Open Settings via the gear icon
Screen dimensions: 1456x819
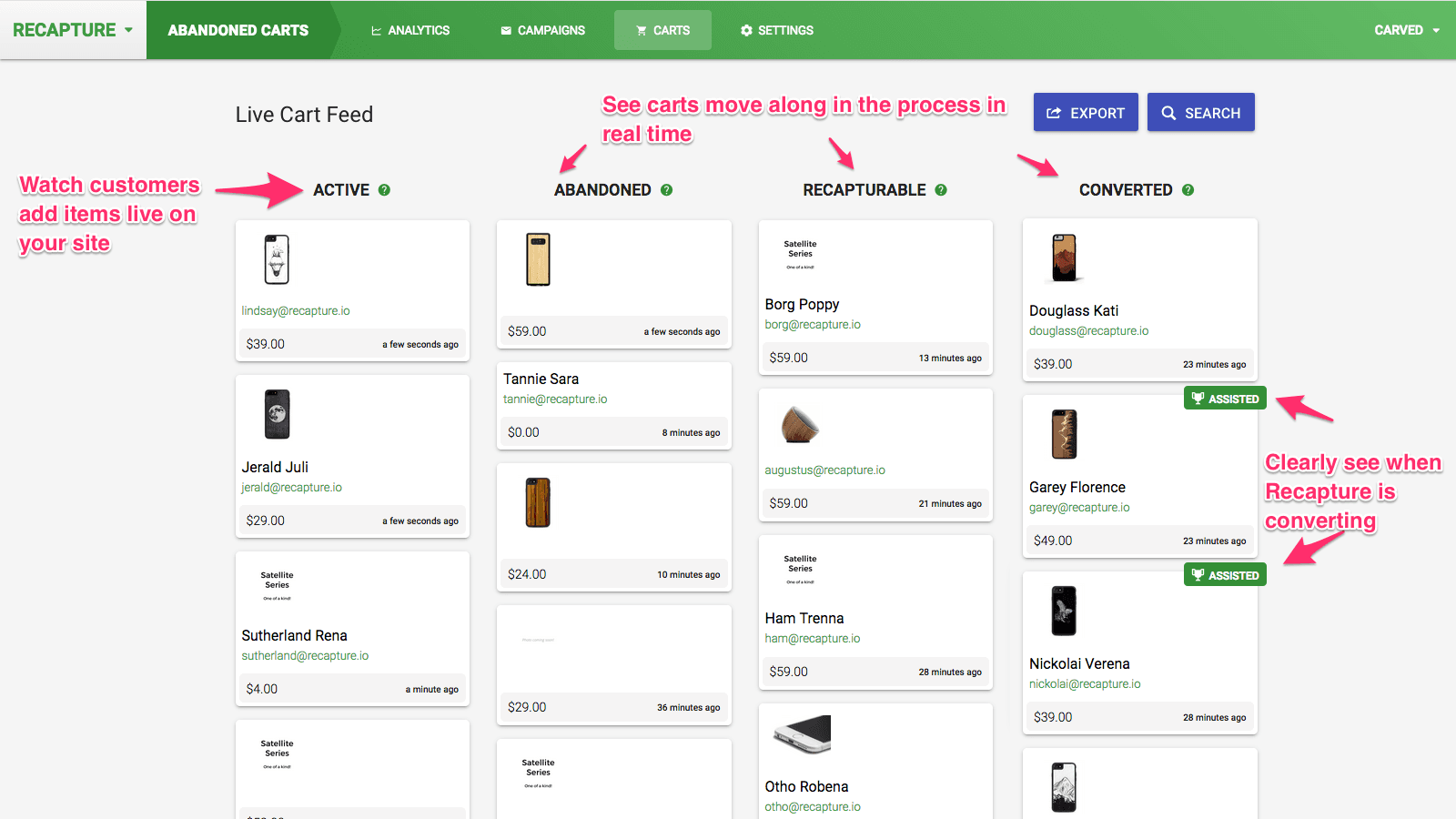[x=746, y=30]
